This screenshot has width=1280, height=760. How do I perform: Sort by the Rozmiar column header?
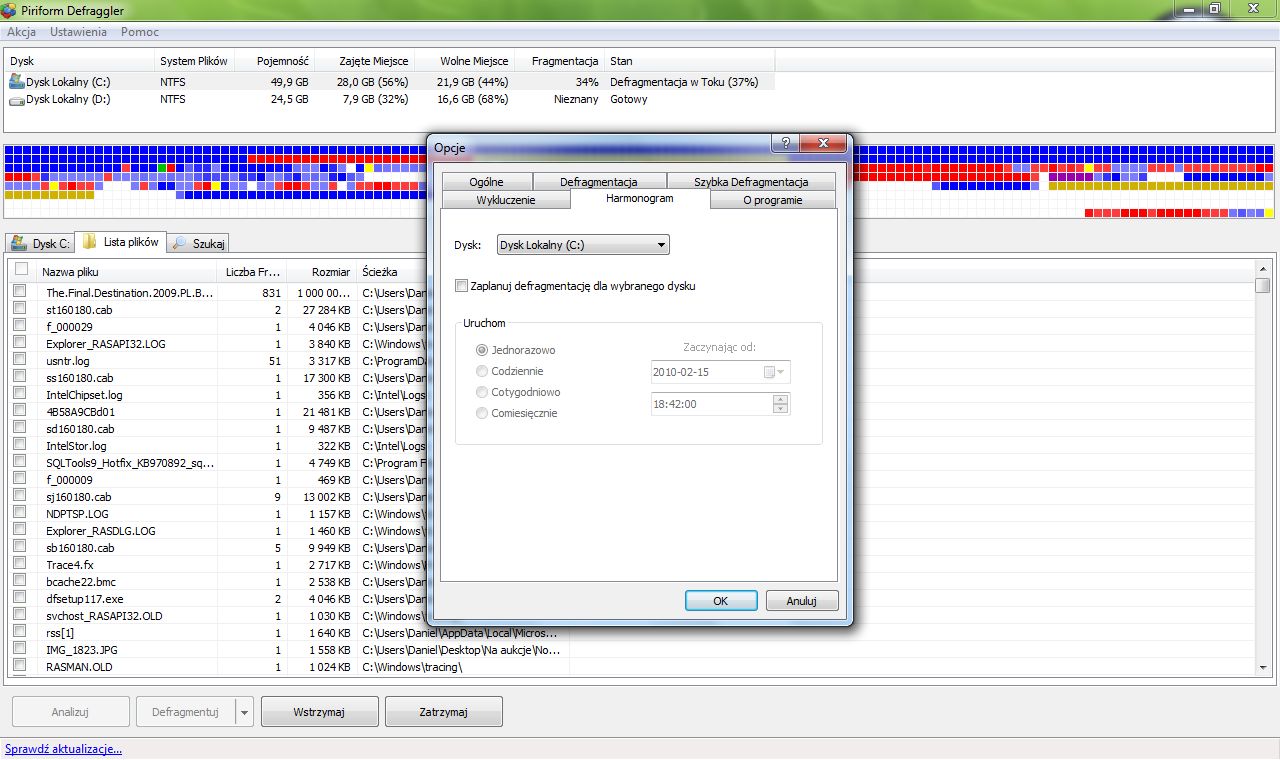click(x=321, y=272)
